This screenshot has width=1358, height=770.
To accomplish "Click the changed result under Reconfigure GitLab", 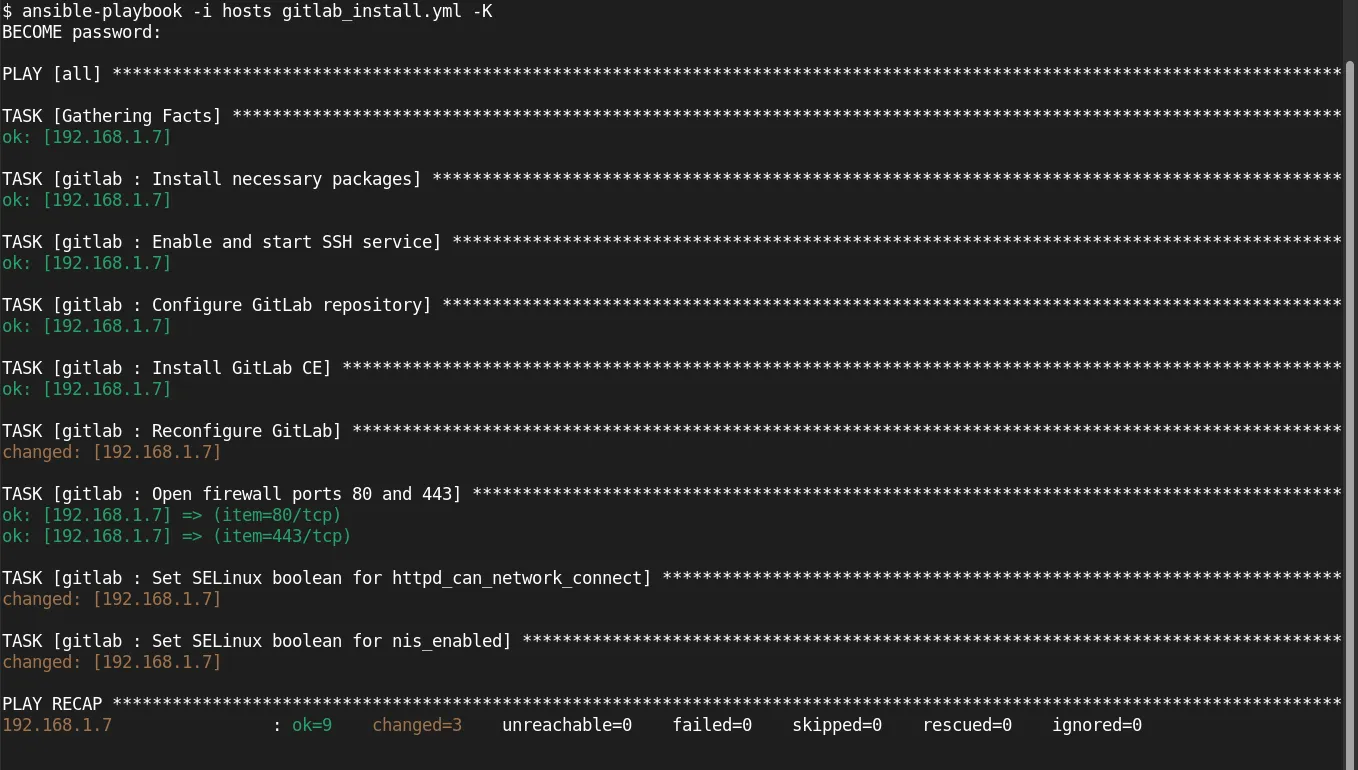I will [x=112, y=452].
